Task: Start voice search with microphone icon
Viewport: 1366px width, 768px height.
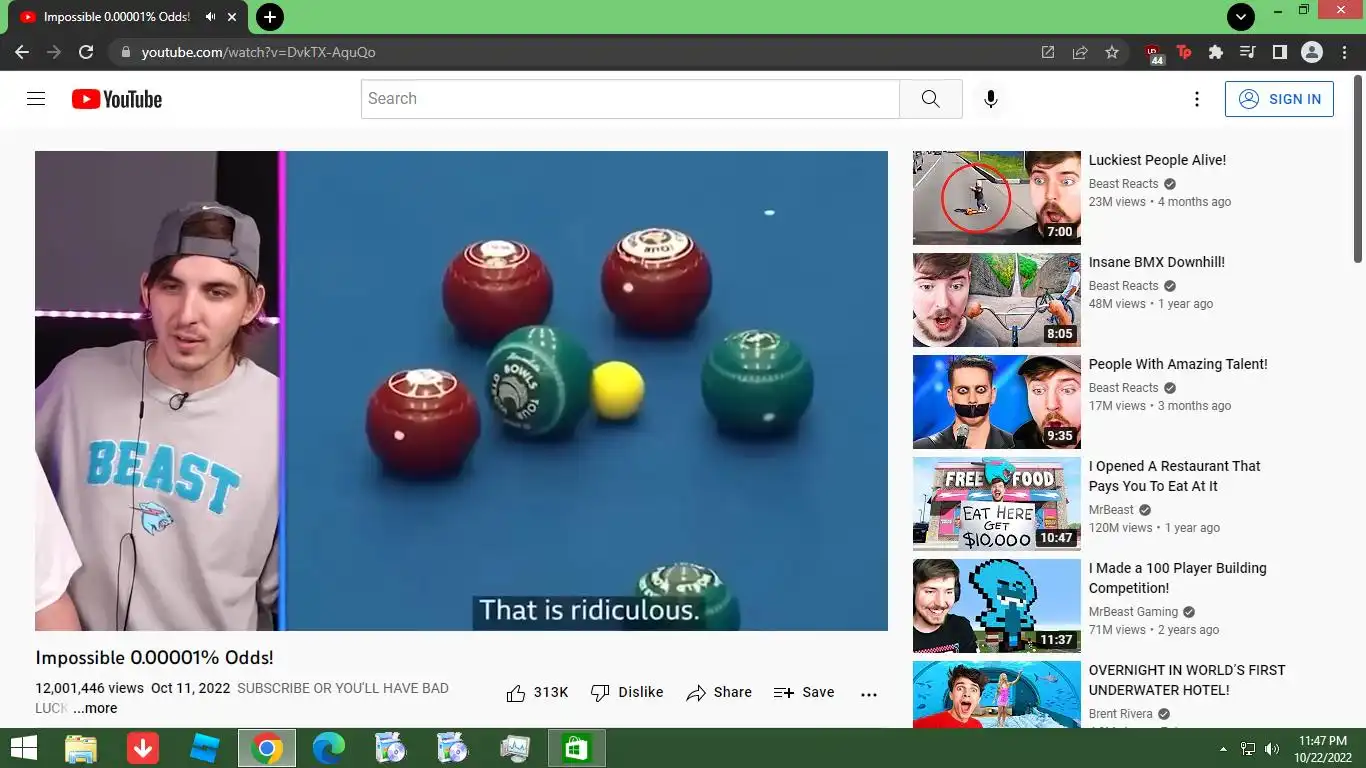Action: click(x=990, y=99)
